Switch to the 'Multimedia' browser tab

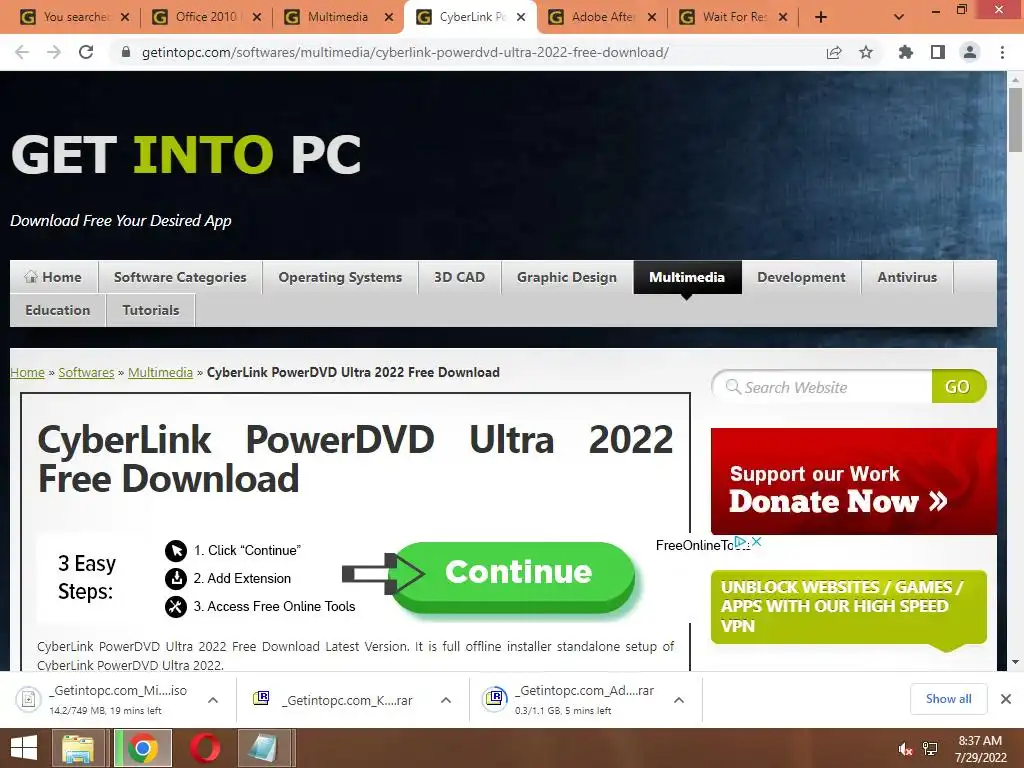point(338,18)
